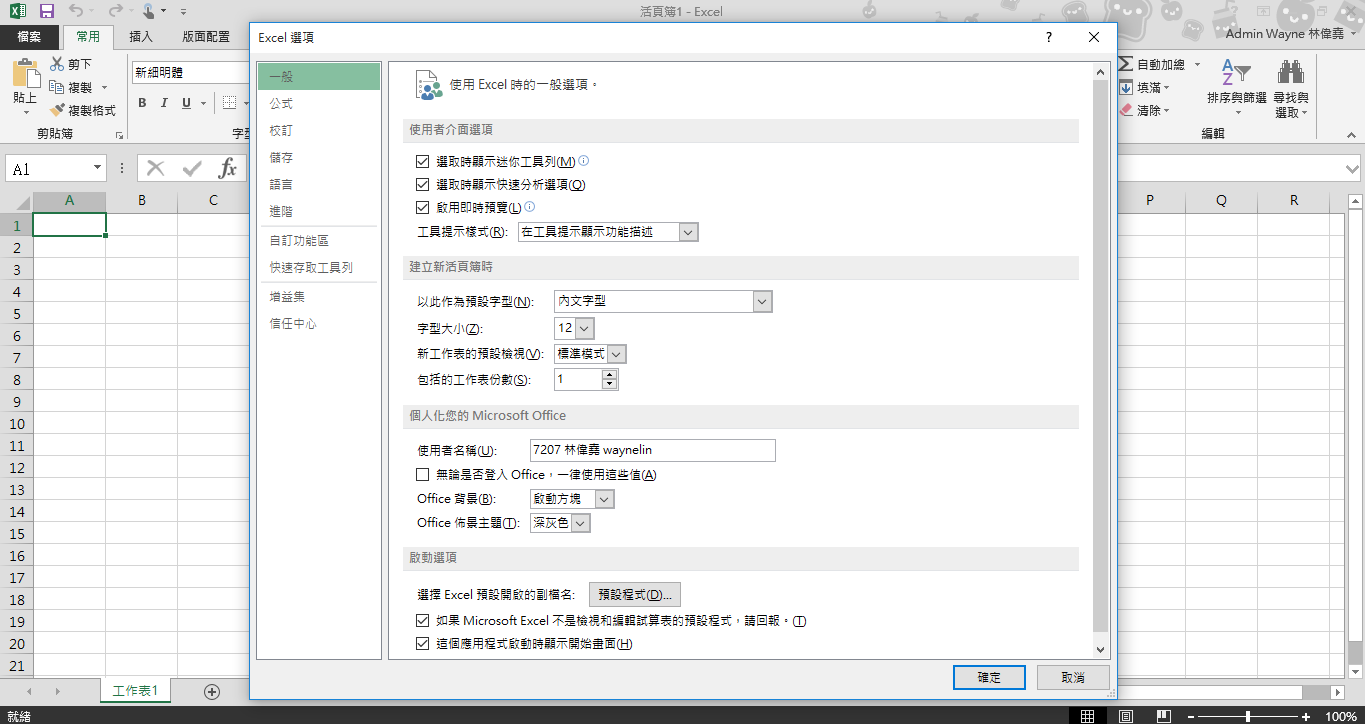This screenshot has height=724, width=1365.
Task: Click the dialog Help question mark icon
Action: point(1048,37)
